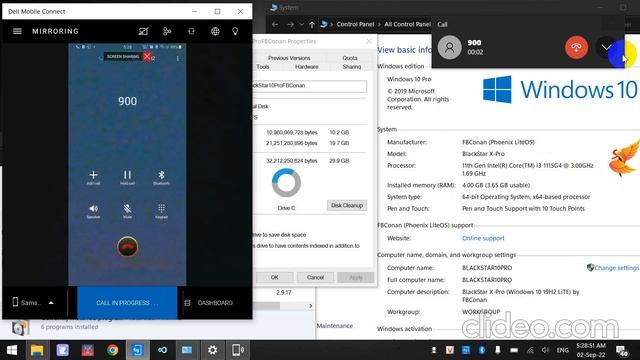
Task: Click Apply in the Properties dialog
Action: [356, 277]
